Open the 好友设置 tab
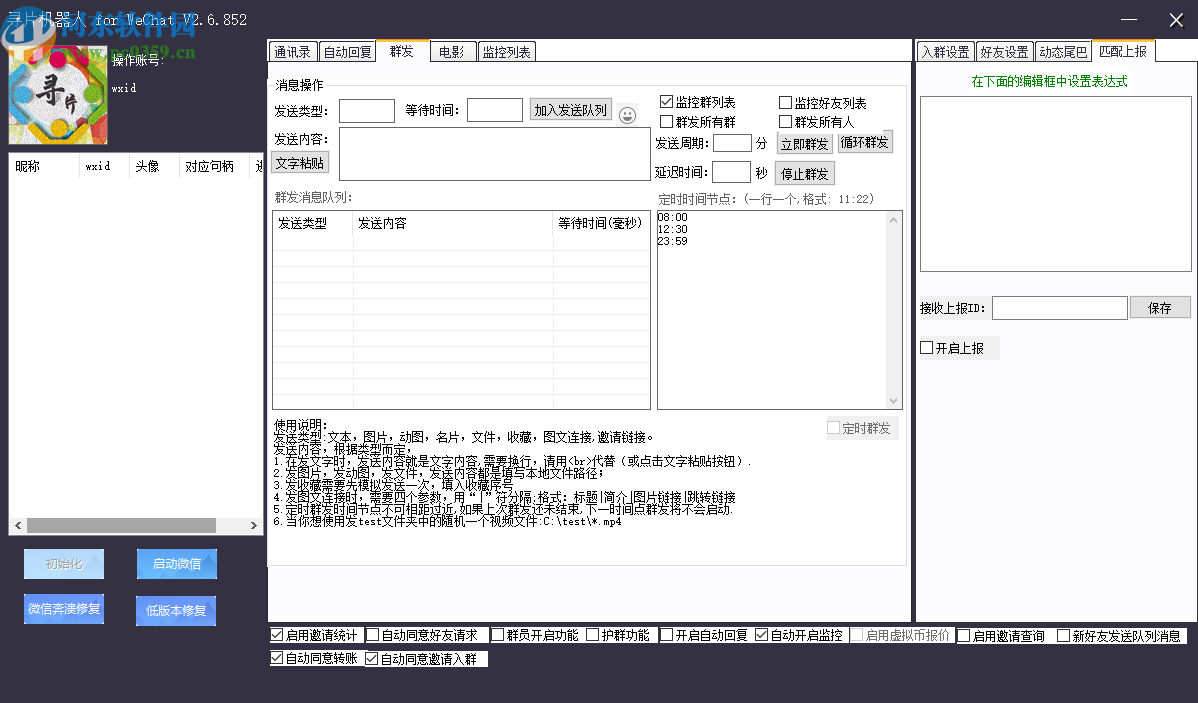This screenshot has height=703, width=1198. [1004, 50]
